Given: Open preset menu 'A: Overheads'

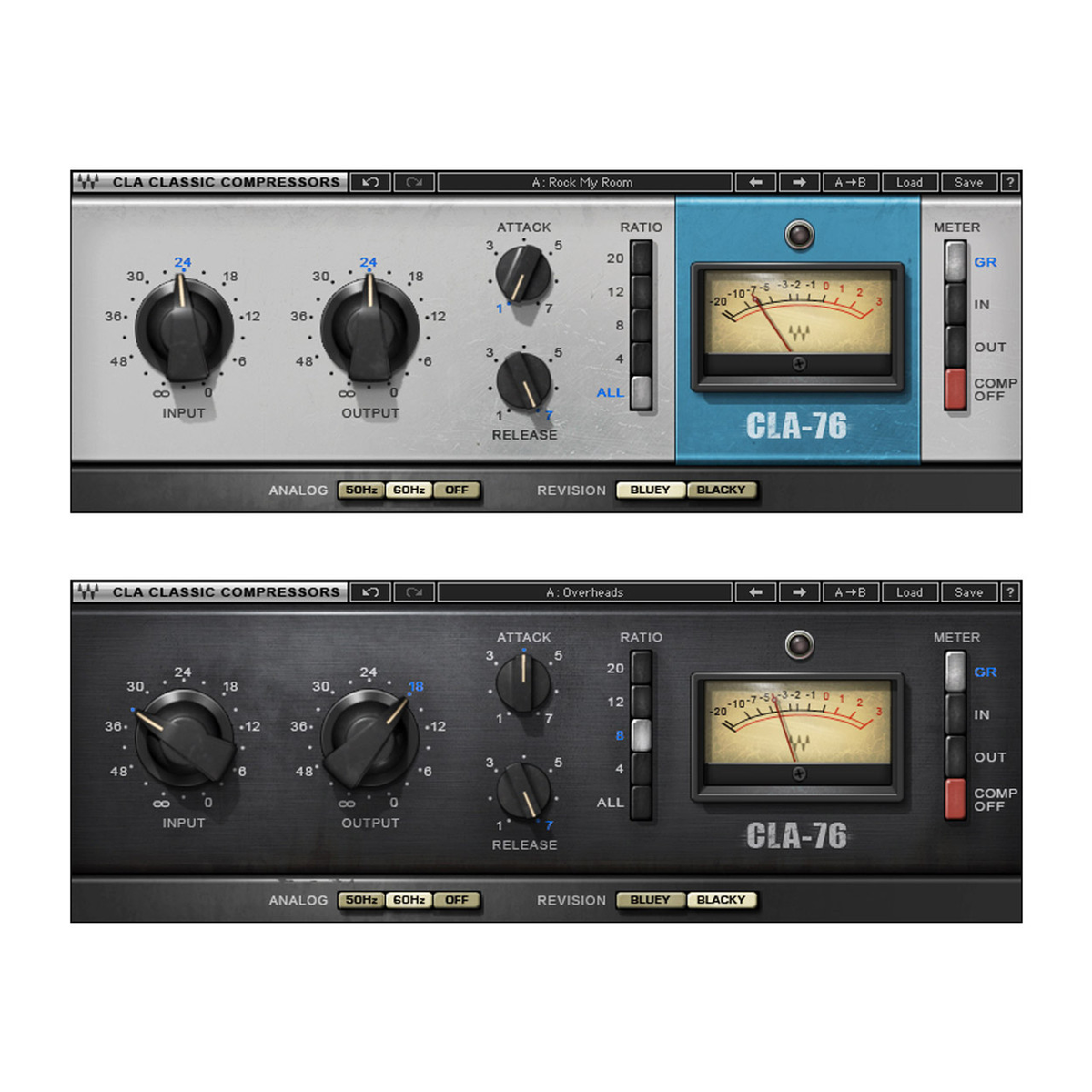Looking at the screenshot, I should pos(584,592).
